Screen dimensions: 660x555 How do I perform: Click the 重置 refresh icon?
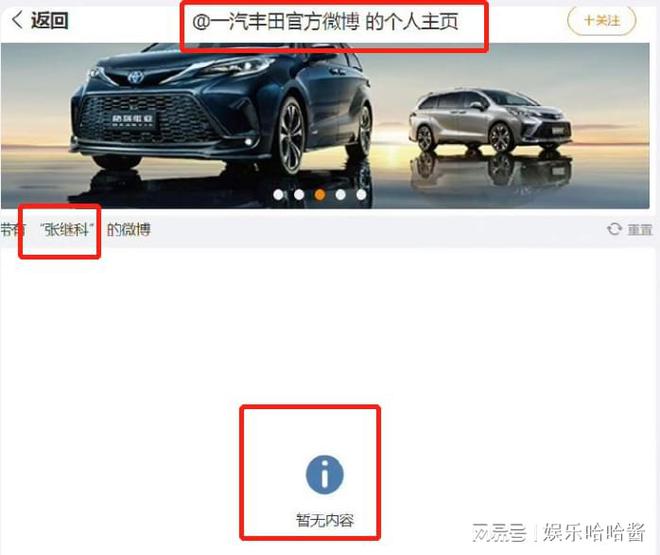tap(614, 229)
